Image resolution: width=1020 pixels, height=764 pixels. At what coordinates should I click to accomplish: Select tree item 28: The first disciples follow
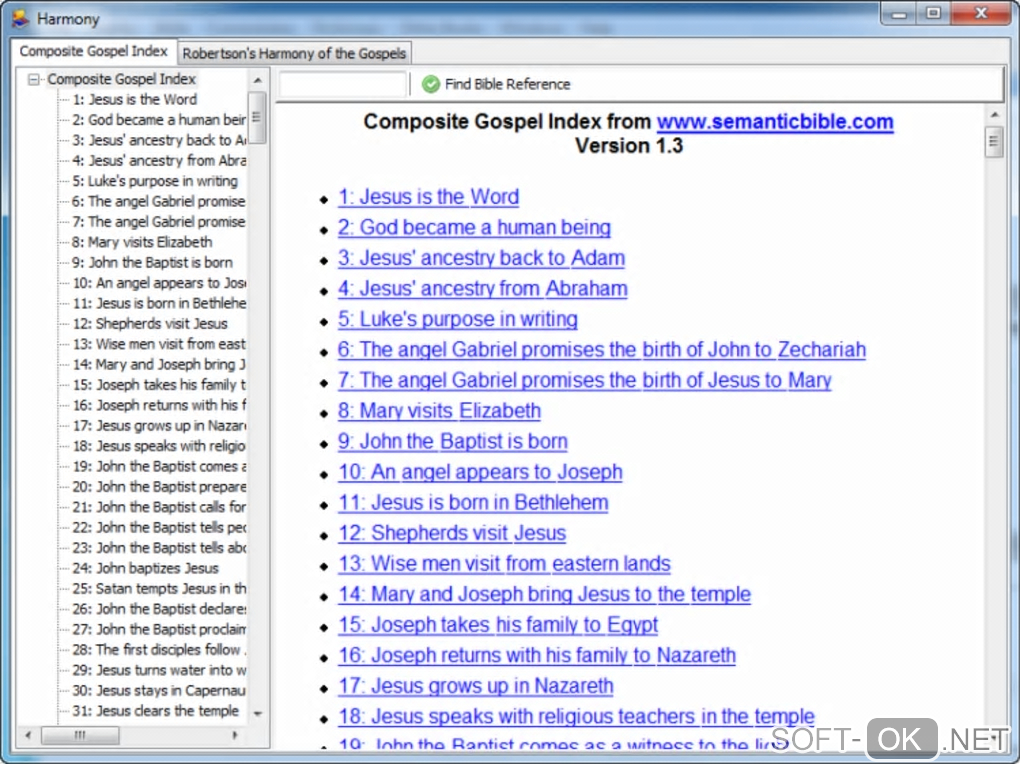[x=159, y=649]
